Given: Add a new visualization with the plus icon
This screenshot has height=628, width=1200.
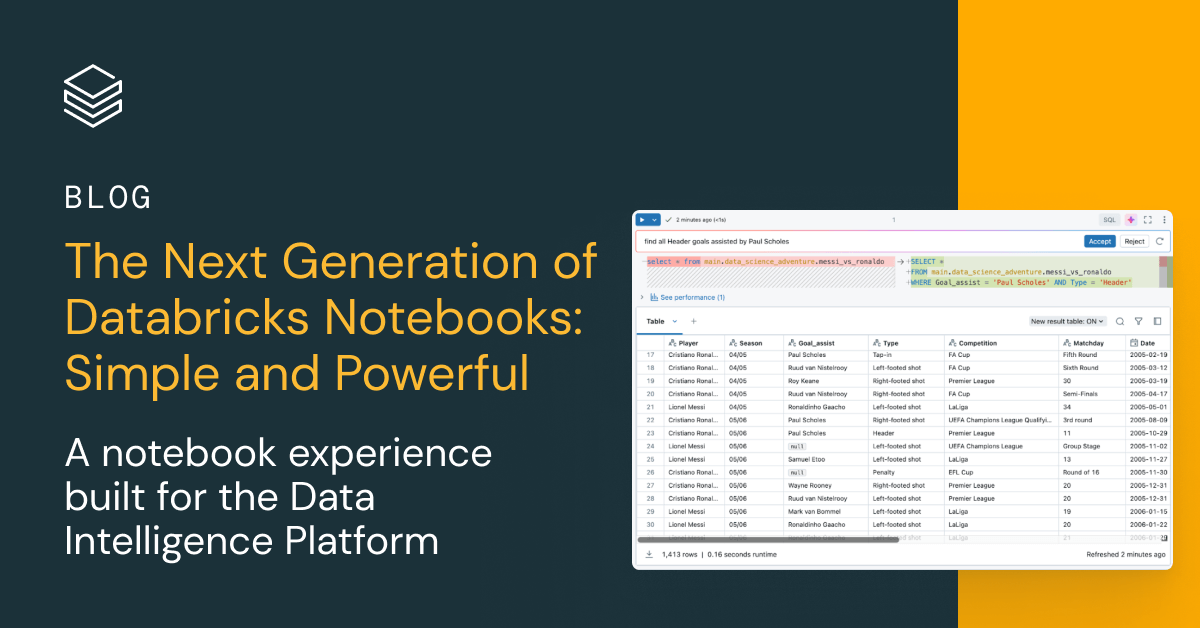Looking at the screenshot, I should (x=694, y=321).
